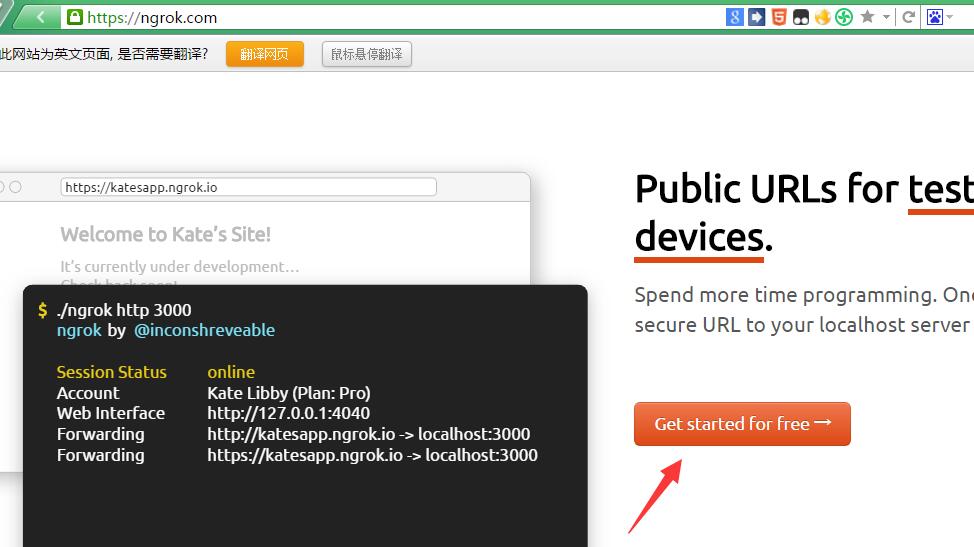This screenshot has width=974, height=547.
Task: Click 'It's currently under development…' text
Action: pyautogui.click(x=180, y=266)
